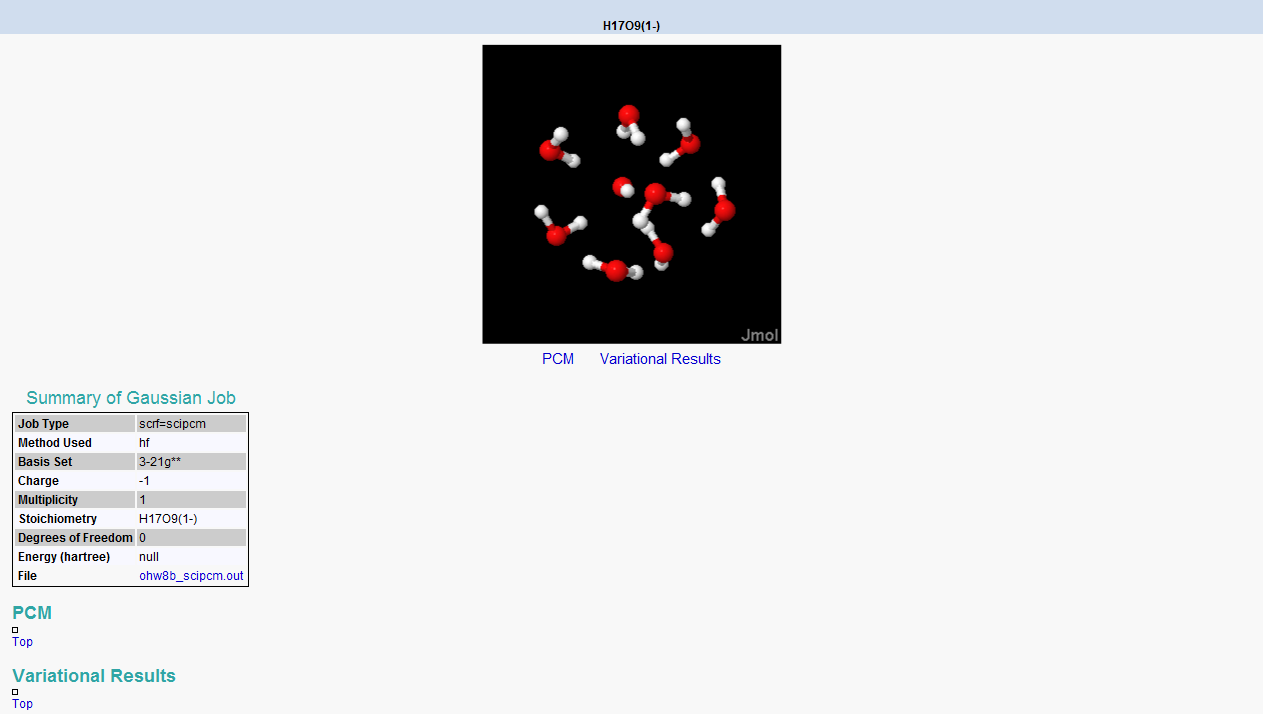Image resolution: width=1263 pixels, height=714 pixels.
Task: Click the Summary of Gaussian Job heading
Action: click(x=131, y=397)
